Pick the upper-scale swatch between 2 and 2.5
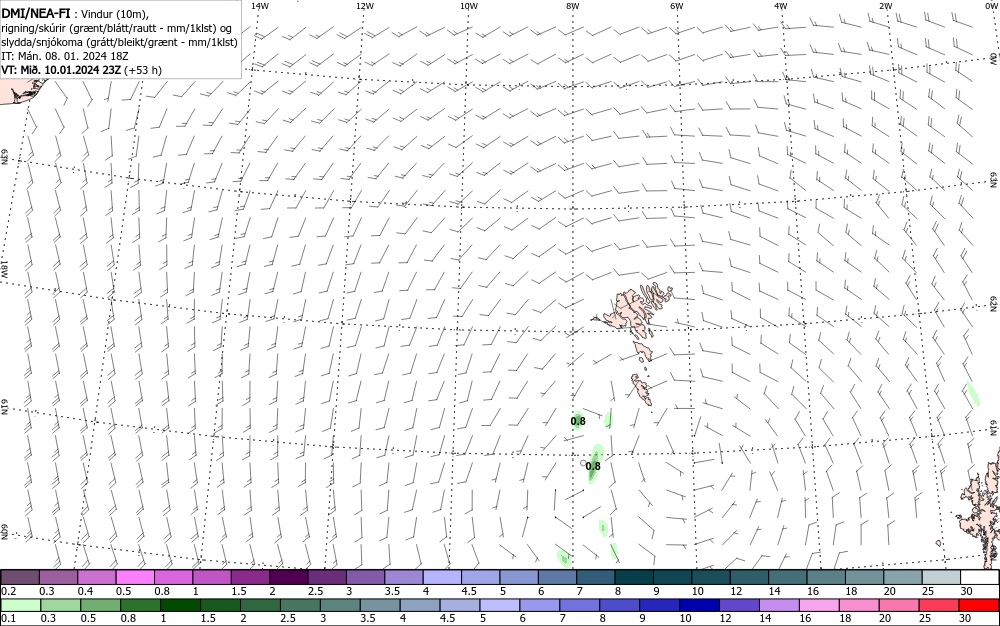Image resolution: width=1000 pixels, height=626 pixels. pos(289,577)
